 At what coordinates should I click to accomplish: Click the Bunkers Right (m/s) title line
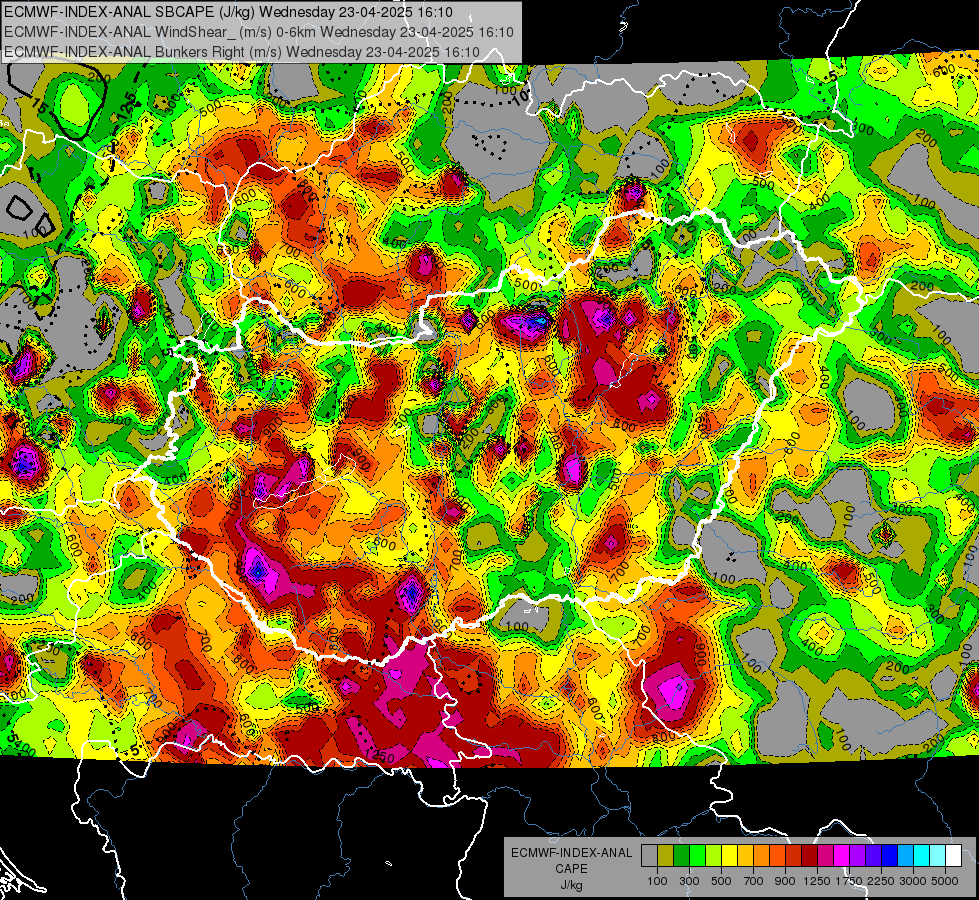[x=242, y=52]
